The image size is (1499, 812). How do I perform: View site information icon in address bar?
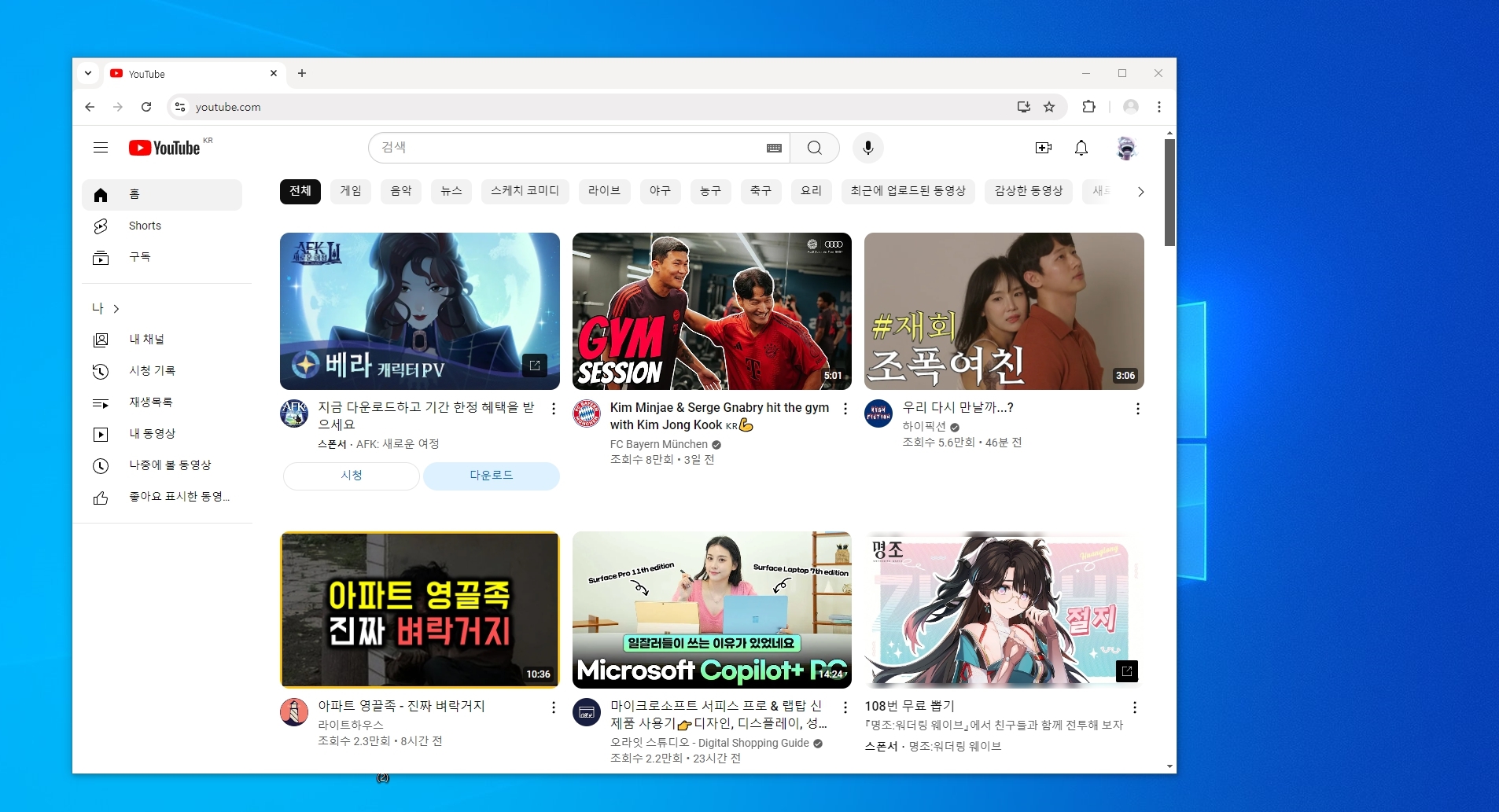pyautogui.click(x=180, y=107)
